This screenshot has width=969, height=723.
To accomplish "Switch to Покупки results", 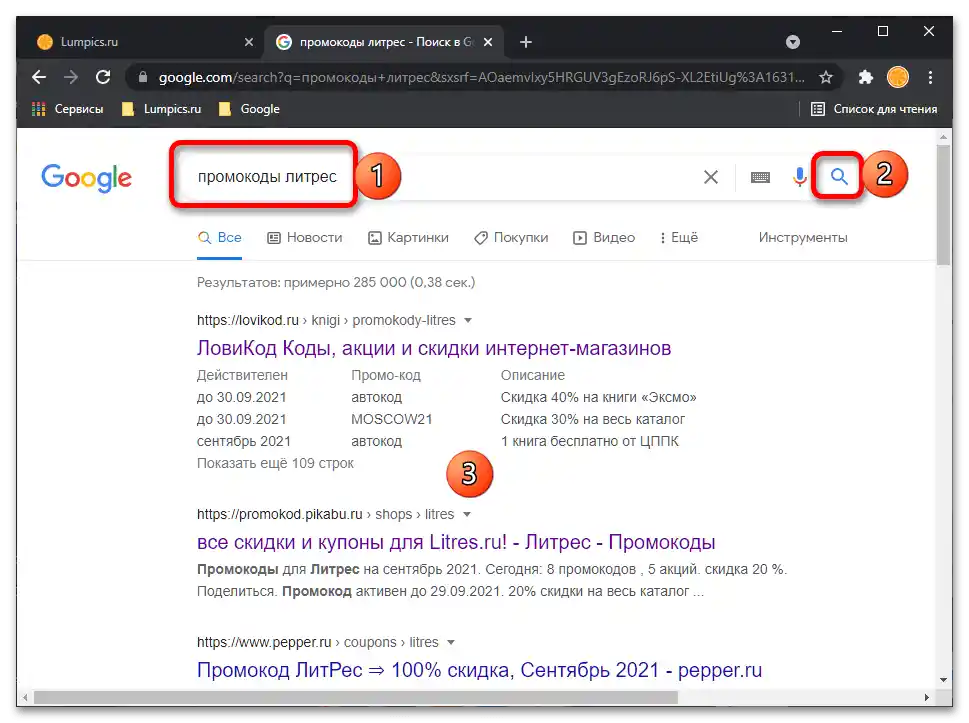I will pos(511,238).
